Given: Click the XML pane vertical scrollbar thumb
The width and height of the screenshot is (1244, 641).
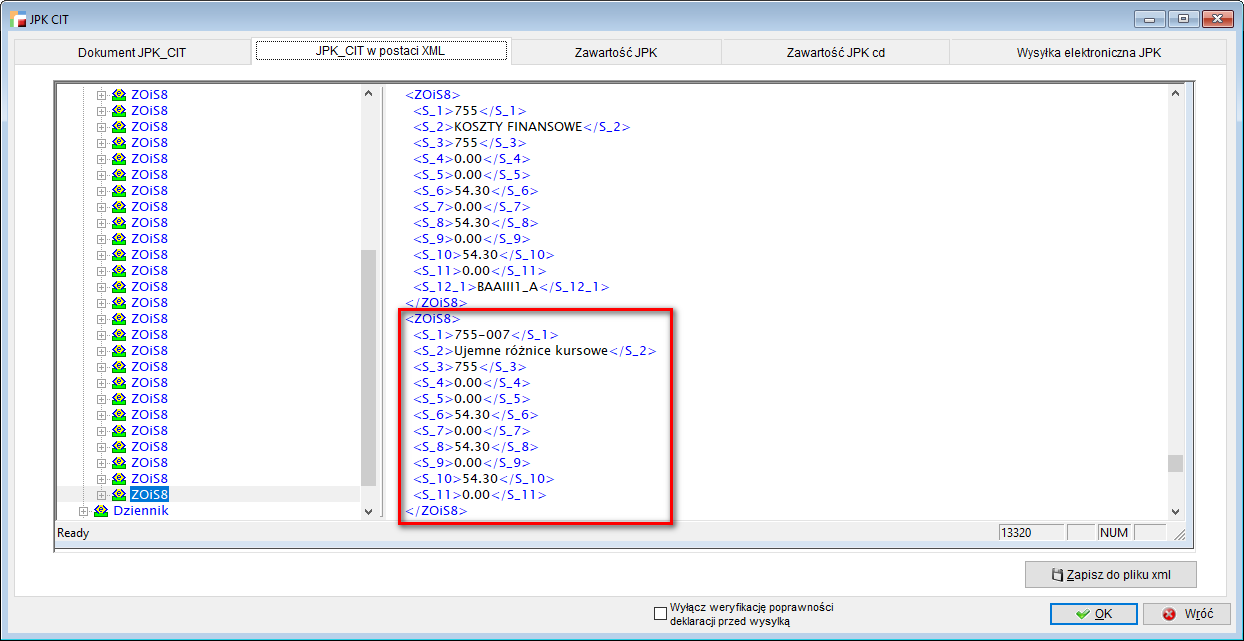Looking at the screenshot, I should [1176, 463].
